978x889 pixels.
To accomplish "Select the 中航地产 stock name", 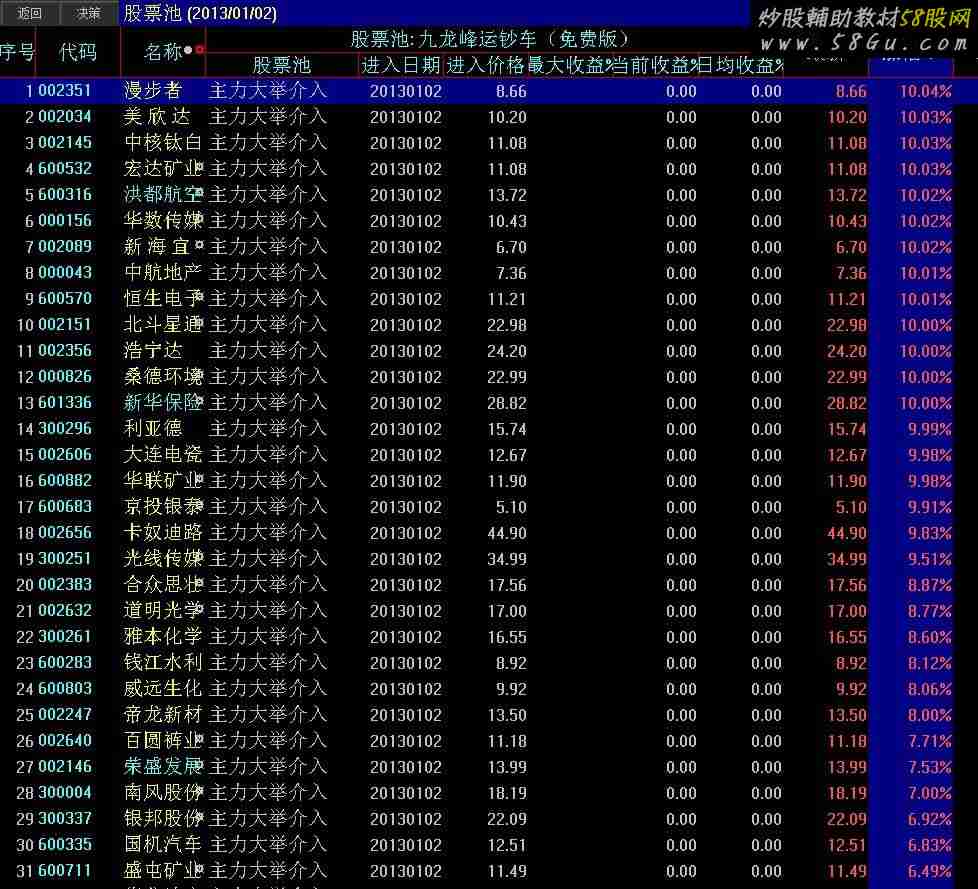I will coord(163,273).
